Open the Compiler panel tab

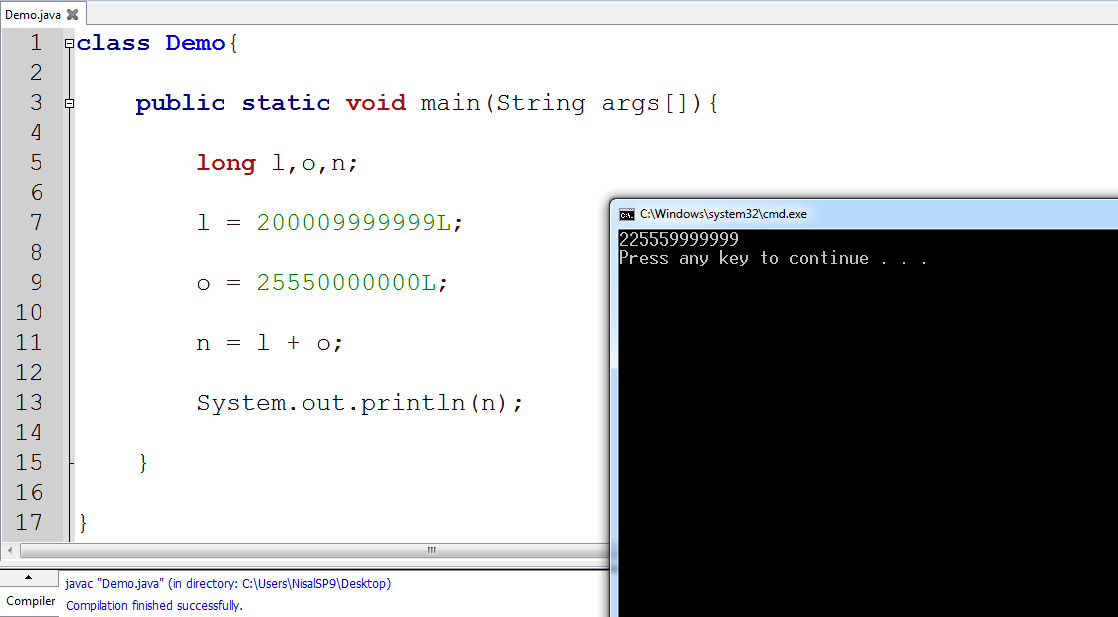[x=30, y=601]
